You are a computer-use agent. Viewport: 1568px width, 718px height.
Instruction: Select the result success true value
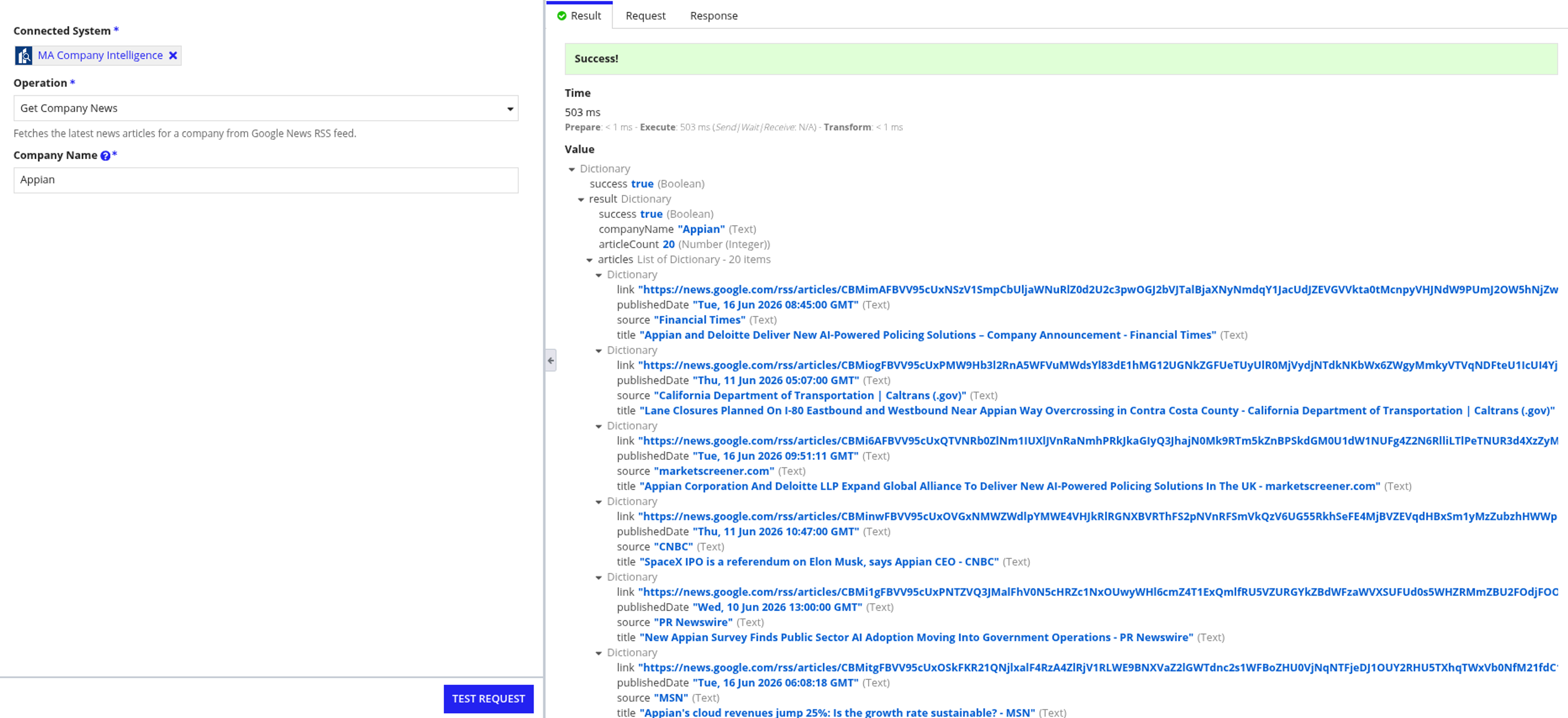click(651, 214)
